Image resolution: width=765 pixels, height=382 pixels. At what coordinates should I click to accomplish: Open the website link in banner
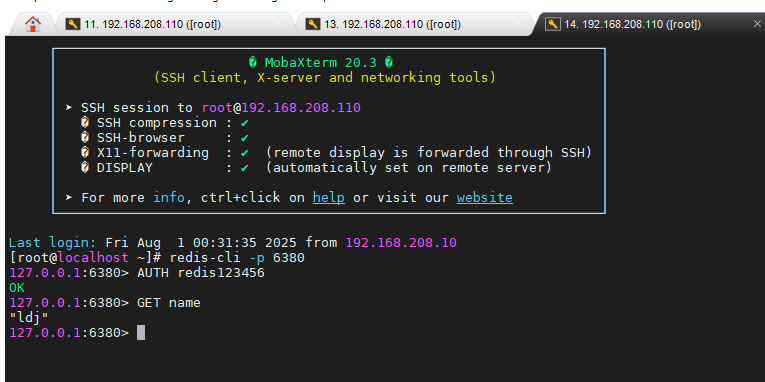pyautogui.click(x=484, y=198)
